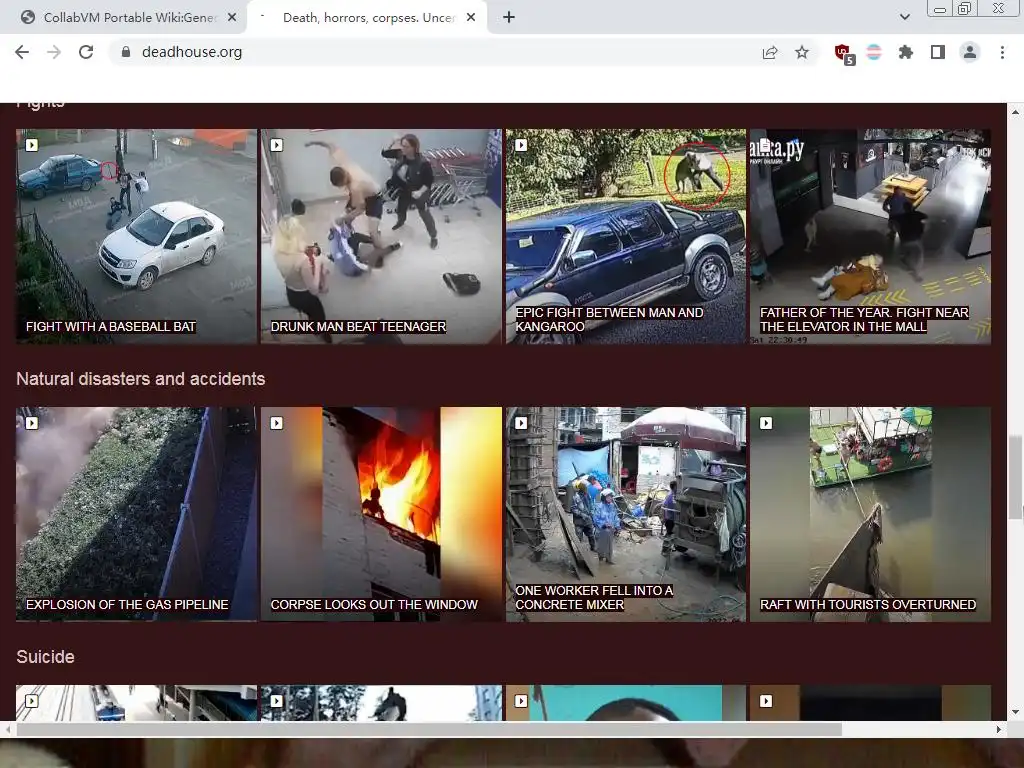Image resolution: width=1024 pixels, height=768 pixels.
Task: Open the uBlock Origin extension
Action: click(844, 54)
